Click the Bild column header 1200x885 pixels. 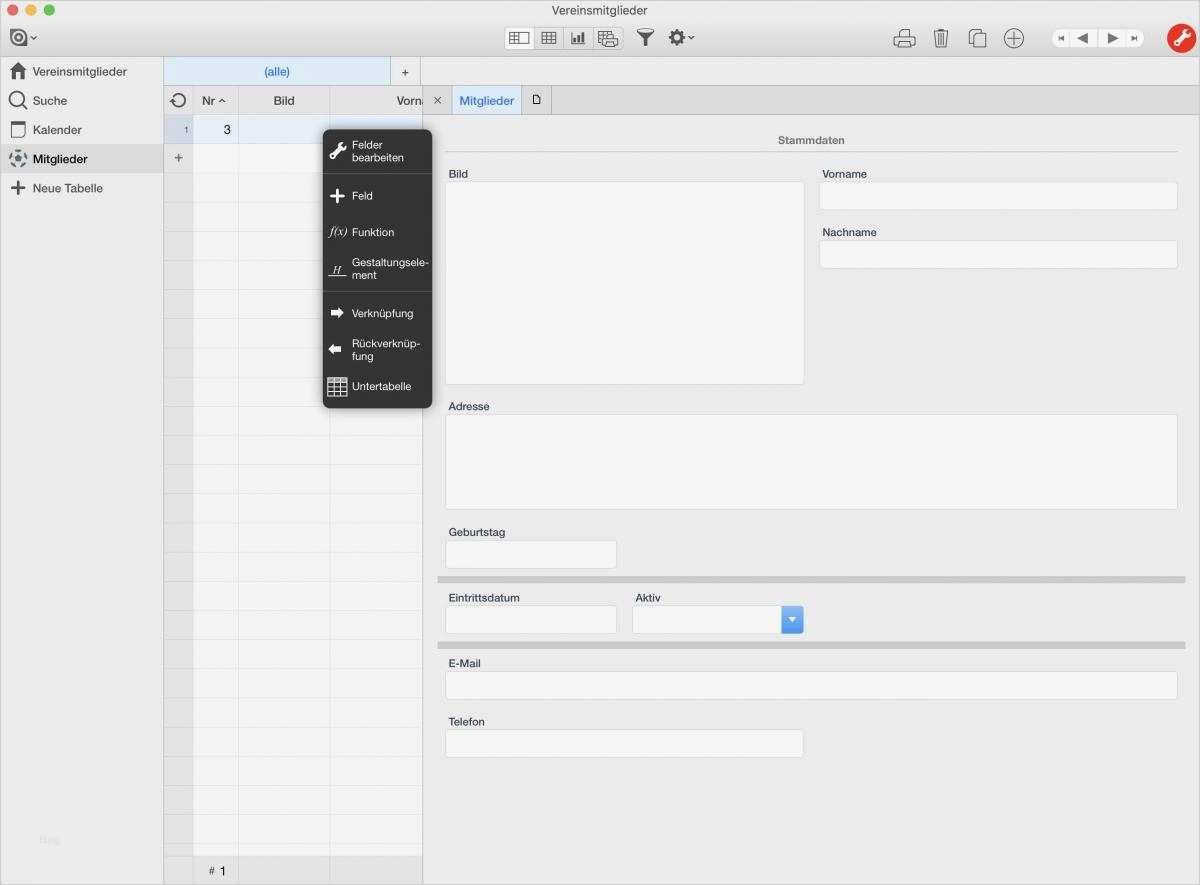284,101
